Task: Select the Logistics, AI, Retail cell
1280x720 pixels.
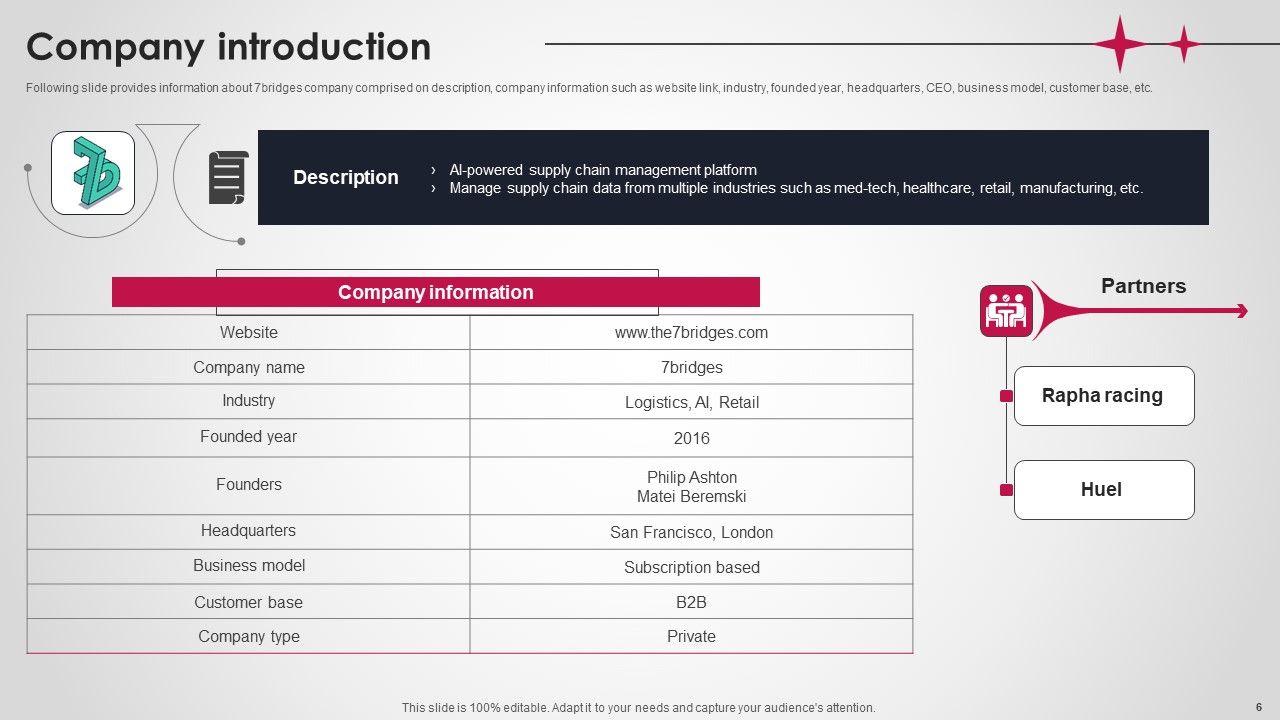Action: [x=692, y=402]
